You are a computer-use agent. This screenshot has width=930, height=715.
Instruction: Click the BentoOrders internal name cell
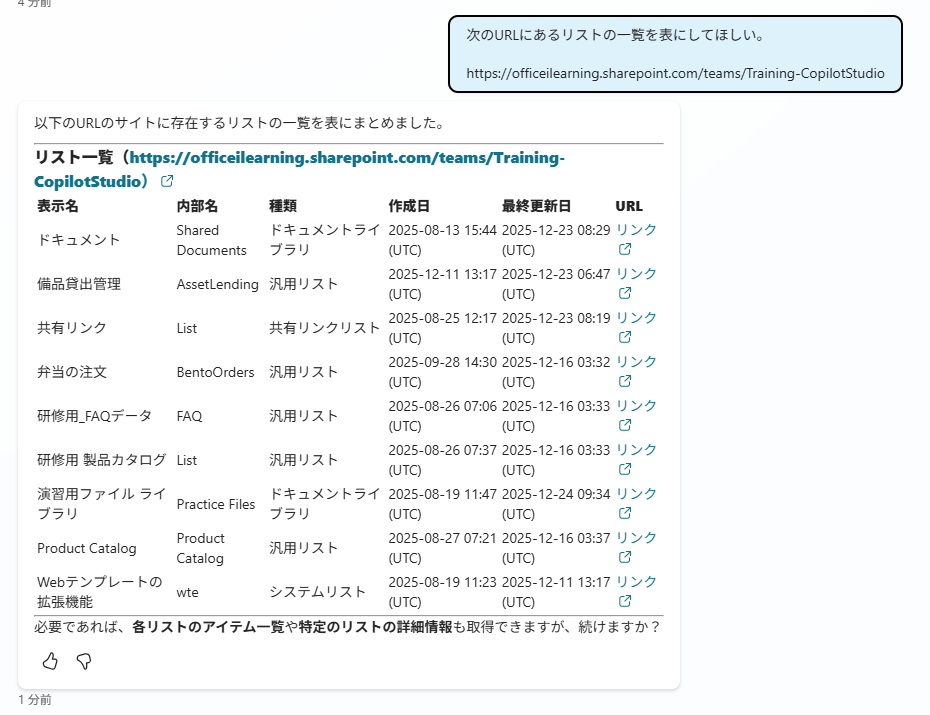tap(215, 372)
